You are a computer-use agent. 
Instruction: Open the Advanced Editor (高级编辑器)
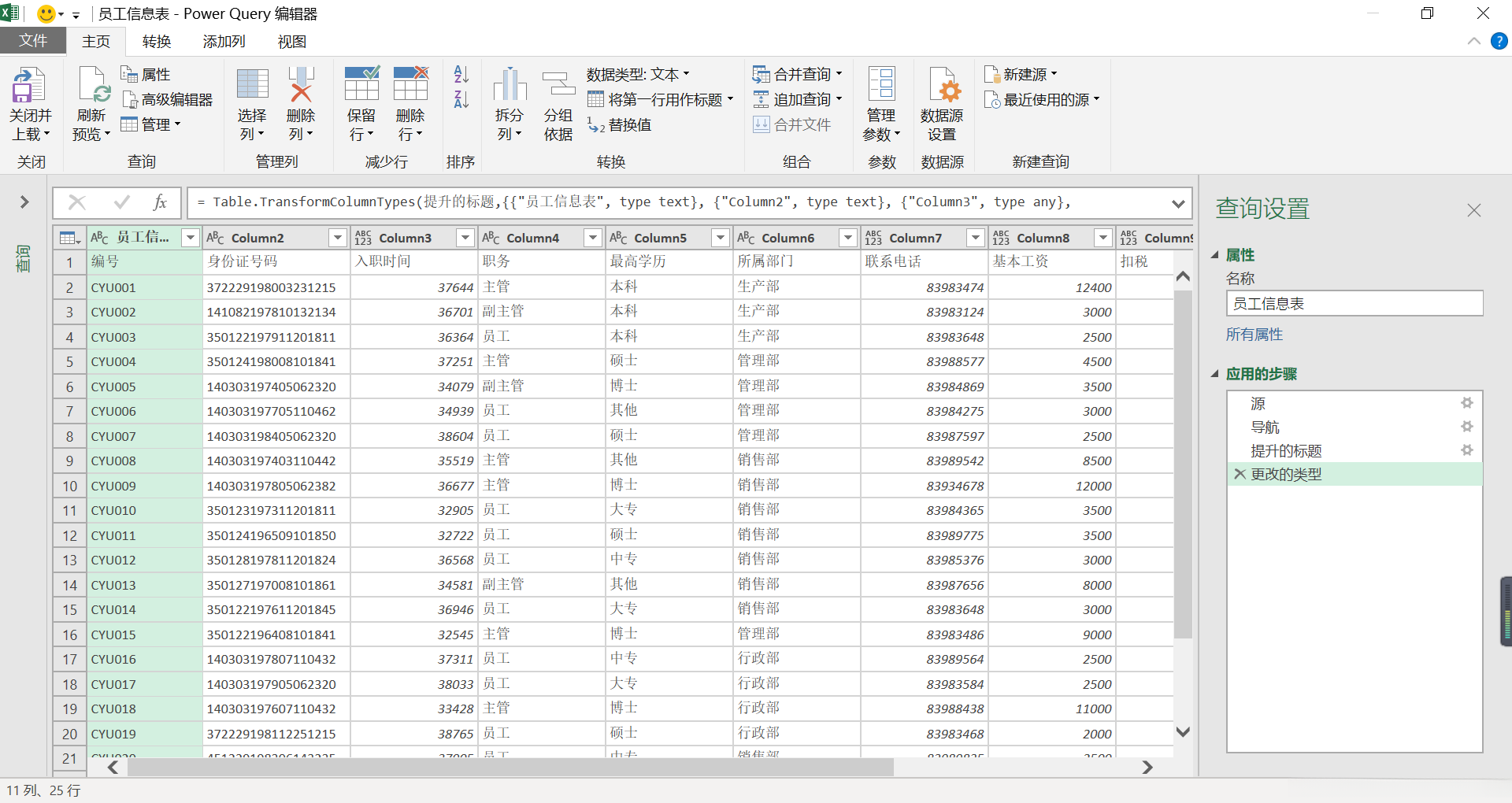point(168,100)
